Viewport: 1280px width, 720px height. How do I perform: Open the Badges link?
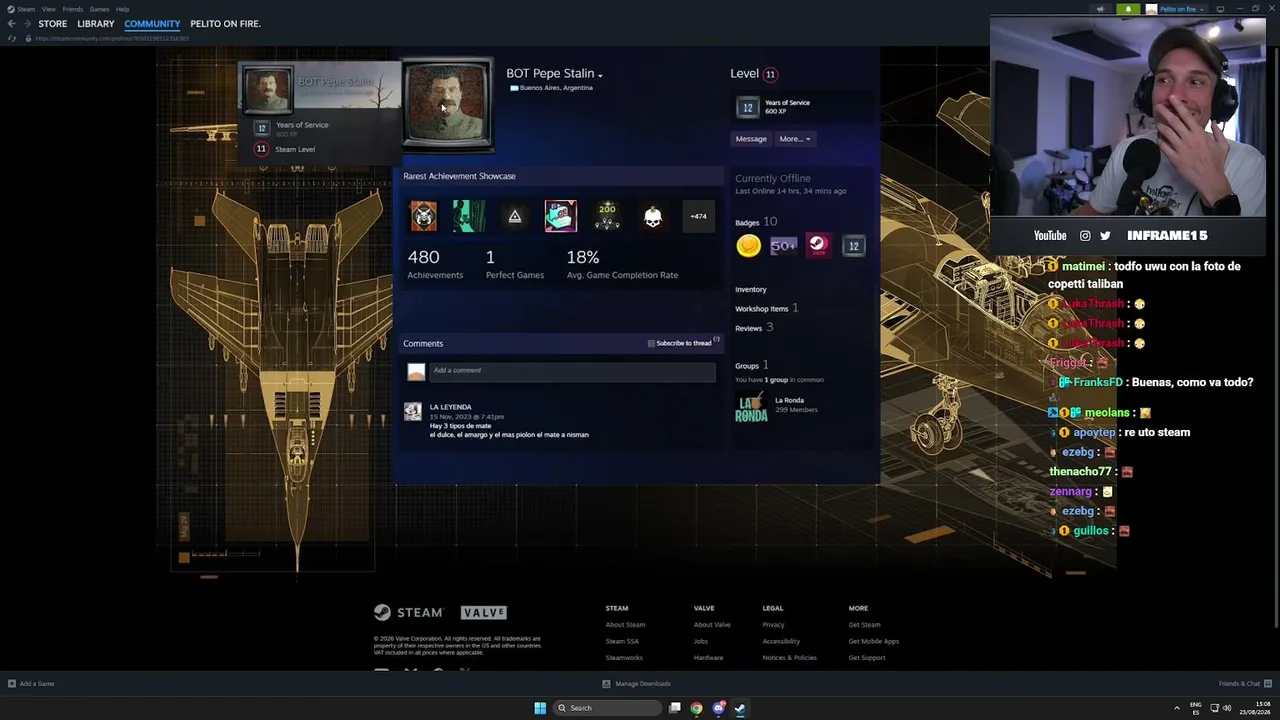(747, 223)
